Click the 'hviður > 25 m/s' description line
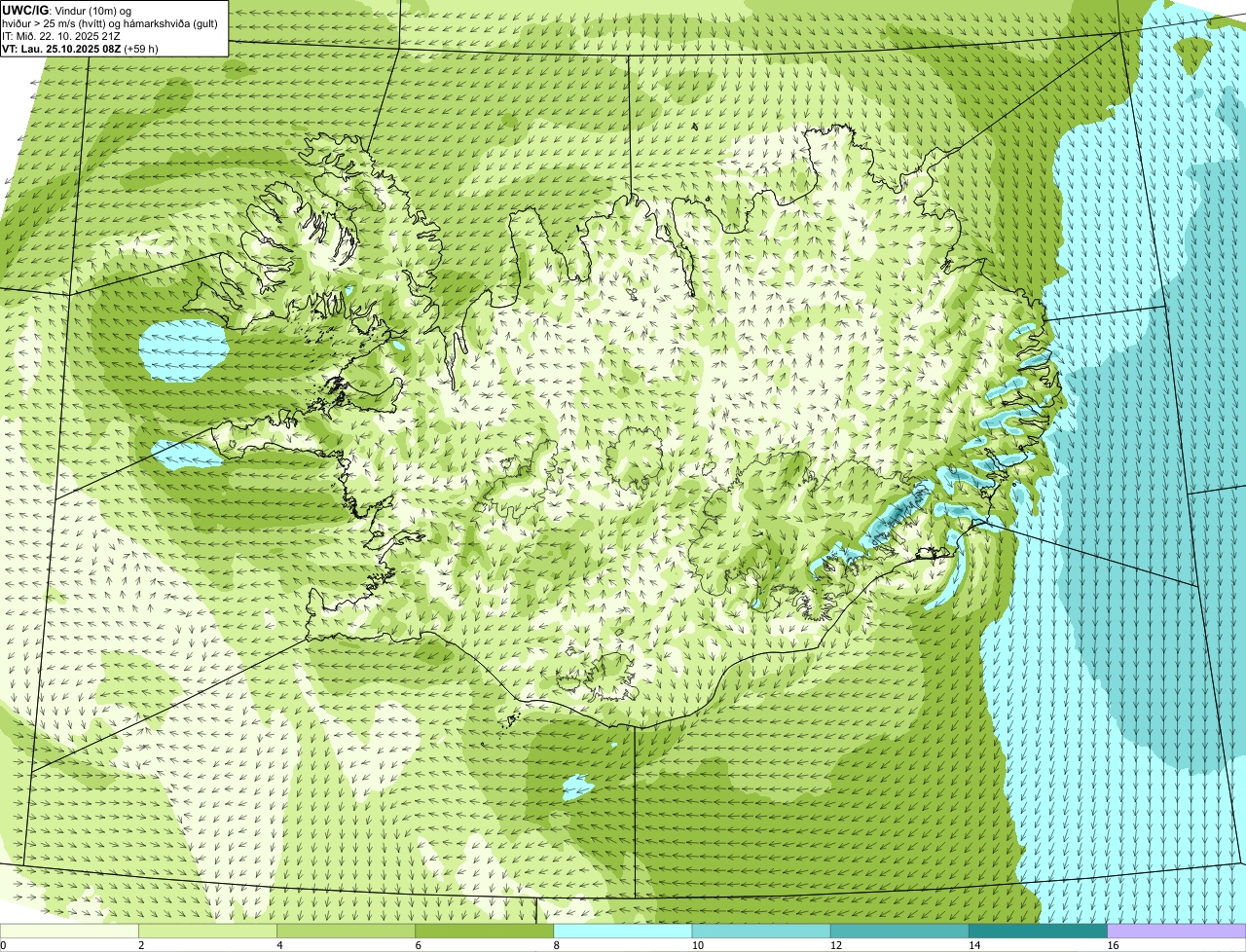The image size is (1246, 952). point(110,23)
